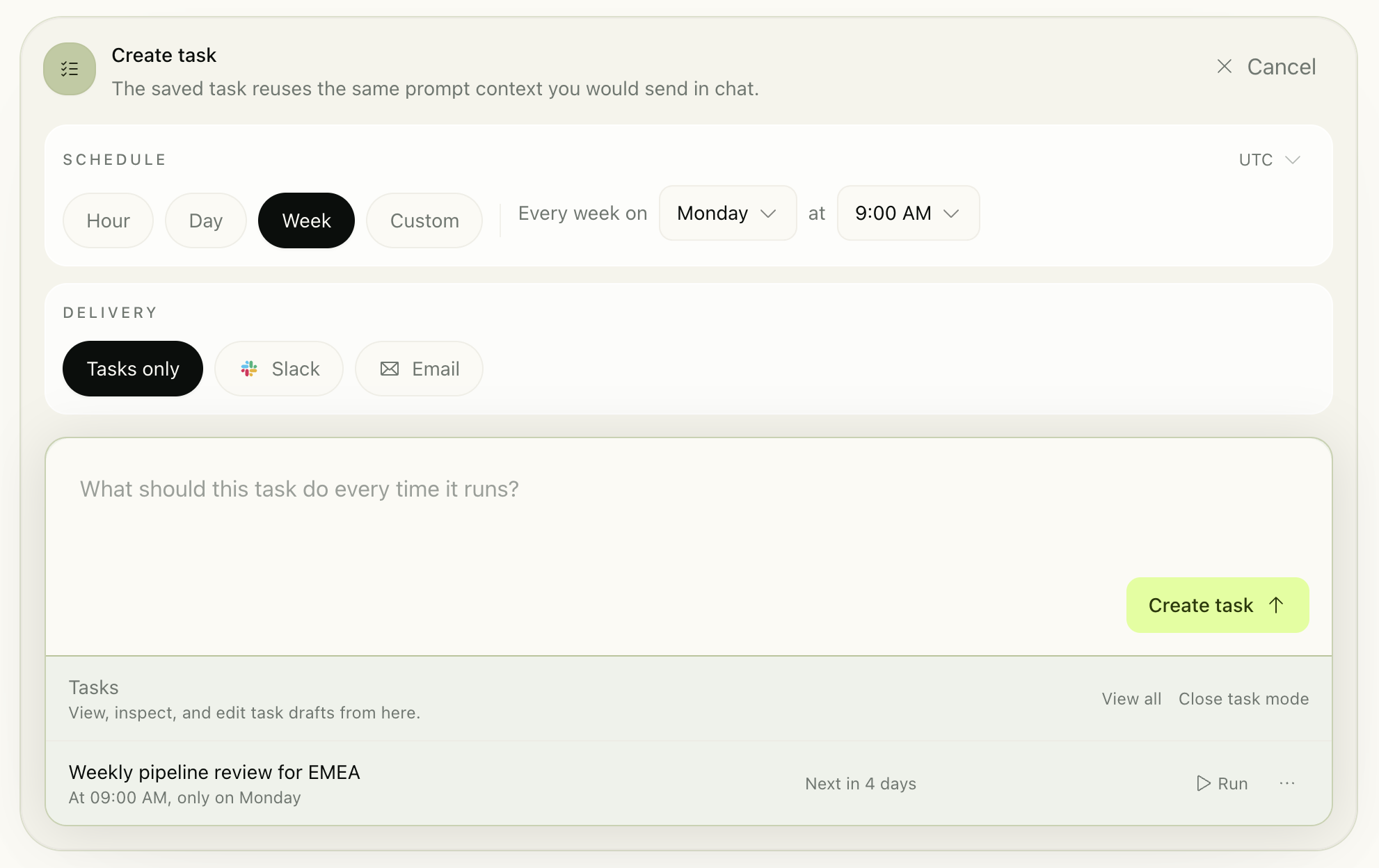Choose Tasks only delivery
This screenshot has width=1379, height=868.
tap(133, 369)
